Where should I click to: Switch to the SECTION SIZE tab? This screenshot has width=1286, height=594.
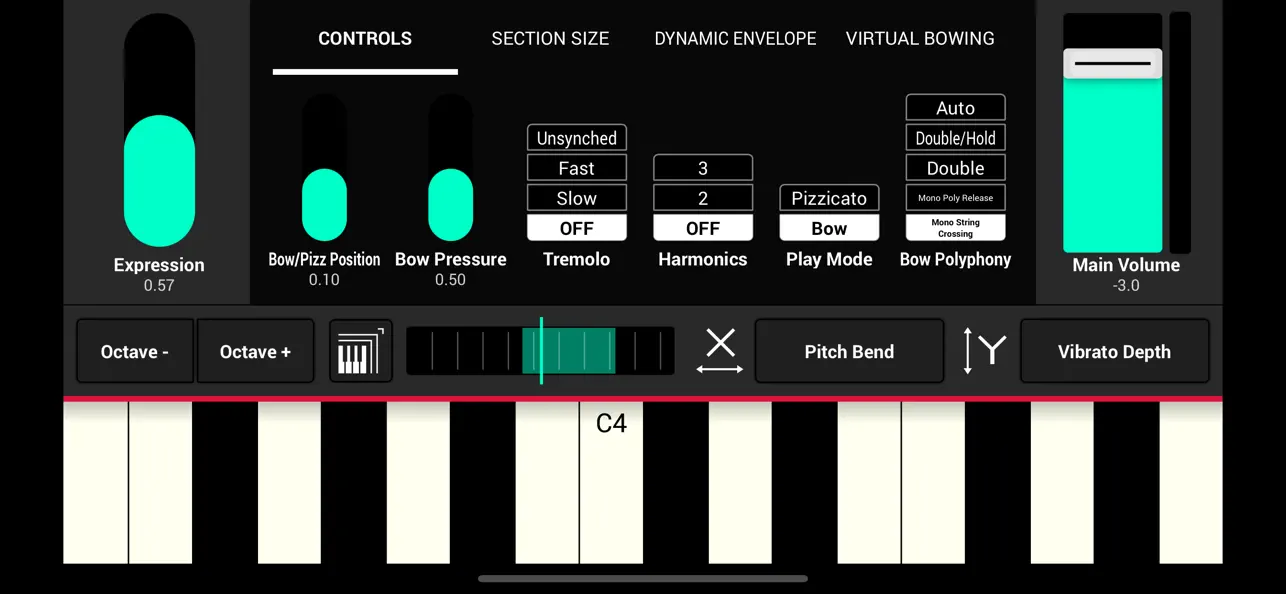click(550, 38)
